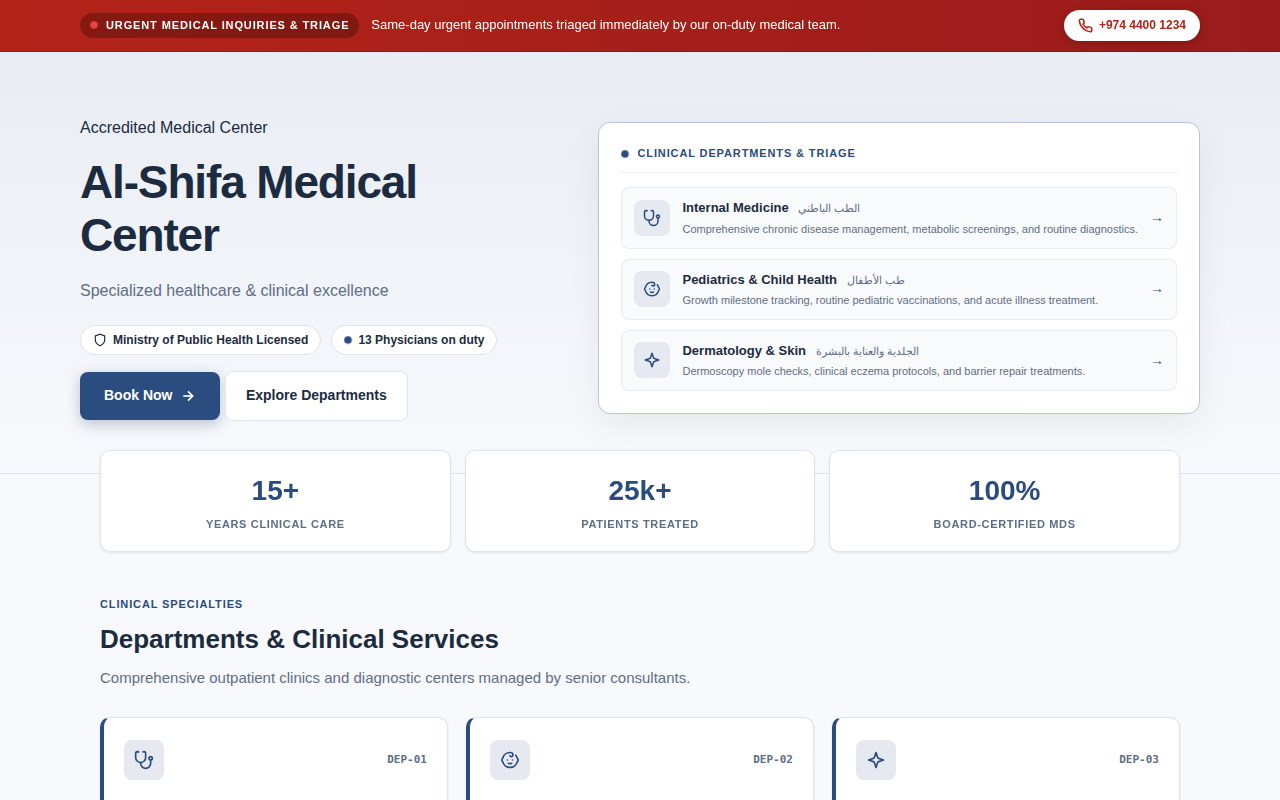Click the DEP-03 label

(x=1139, y=760)
